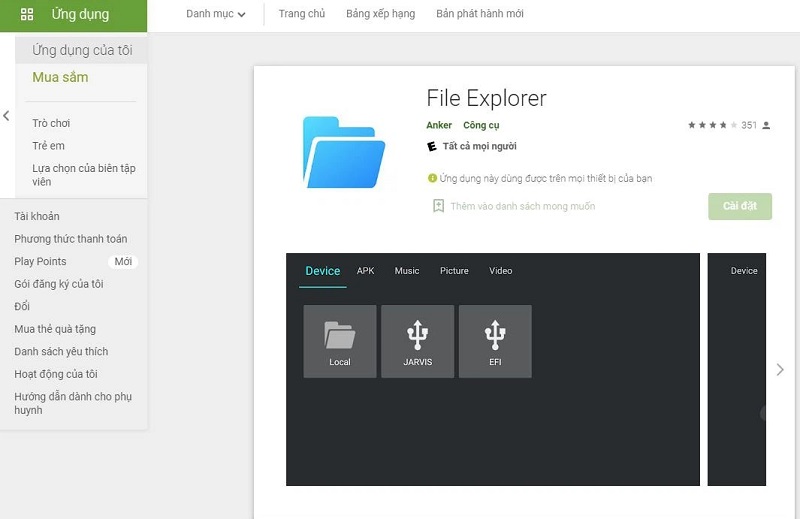Click the star rating row
800x519 pixels.
point(712,125)
